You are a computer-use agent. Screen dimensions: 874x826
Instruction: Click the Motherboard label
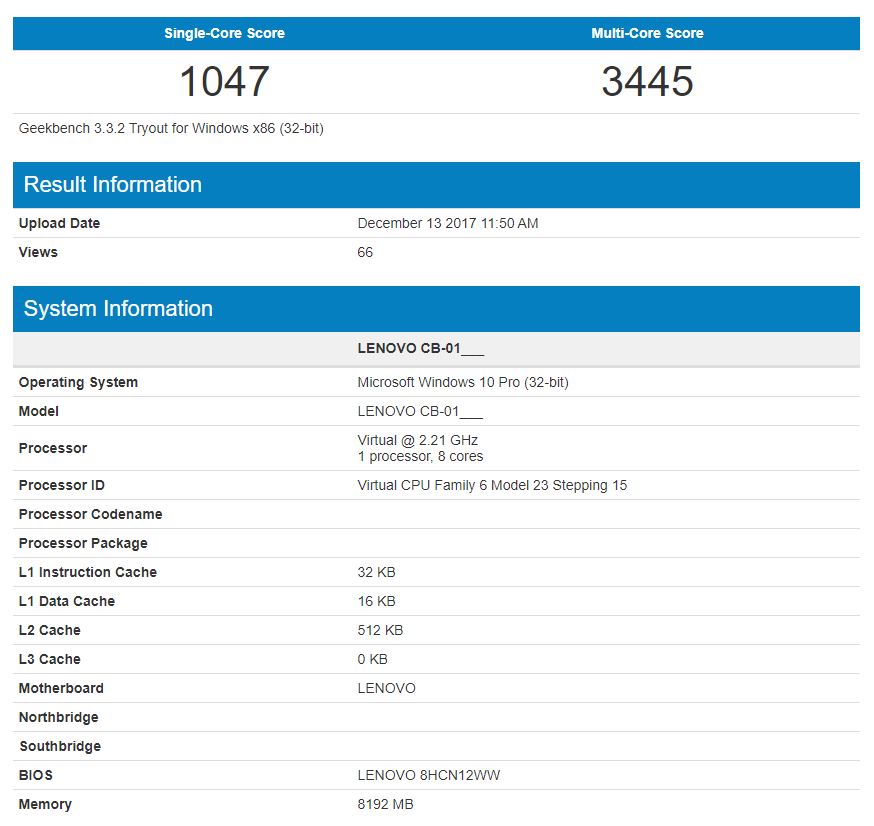coord(61,688)
